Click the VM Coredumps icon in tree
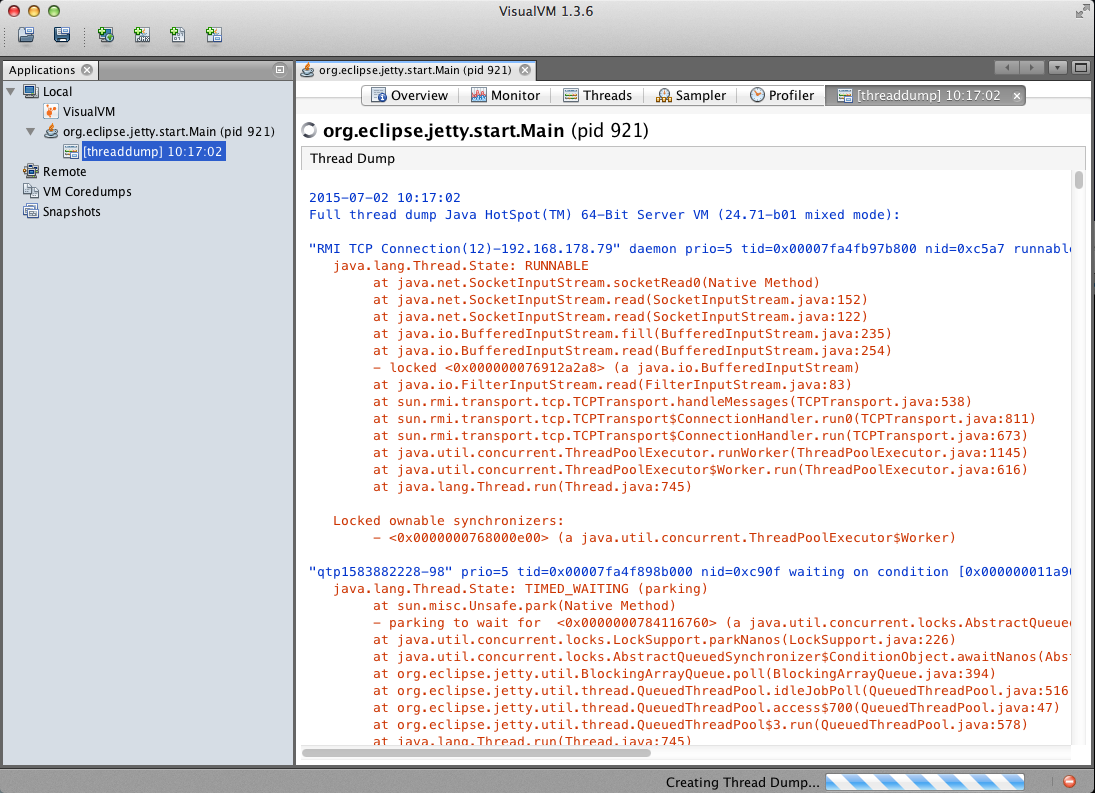 [31, 191]
